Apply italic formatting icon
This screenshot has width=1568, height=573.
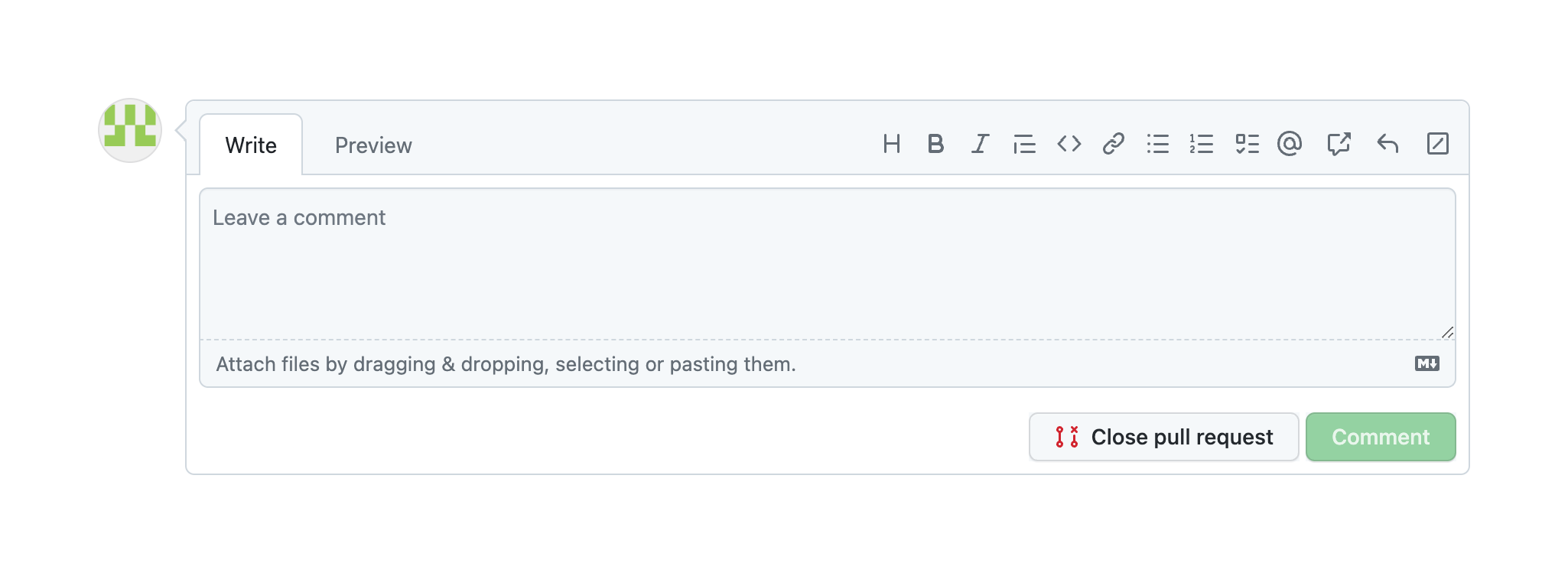point(980,144)
